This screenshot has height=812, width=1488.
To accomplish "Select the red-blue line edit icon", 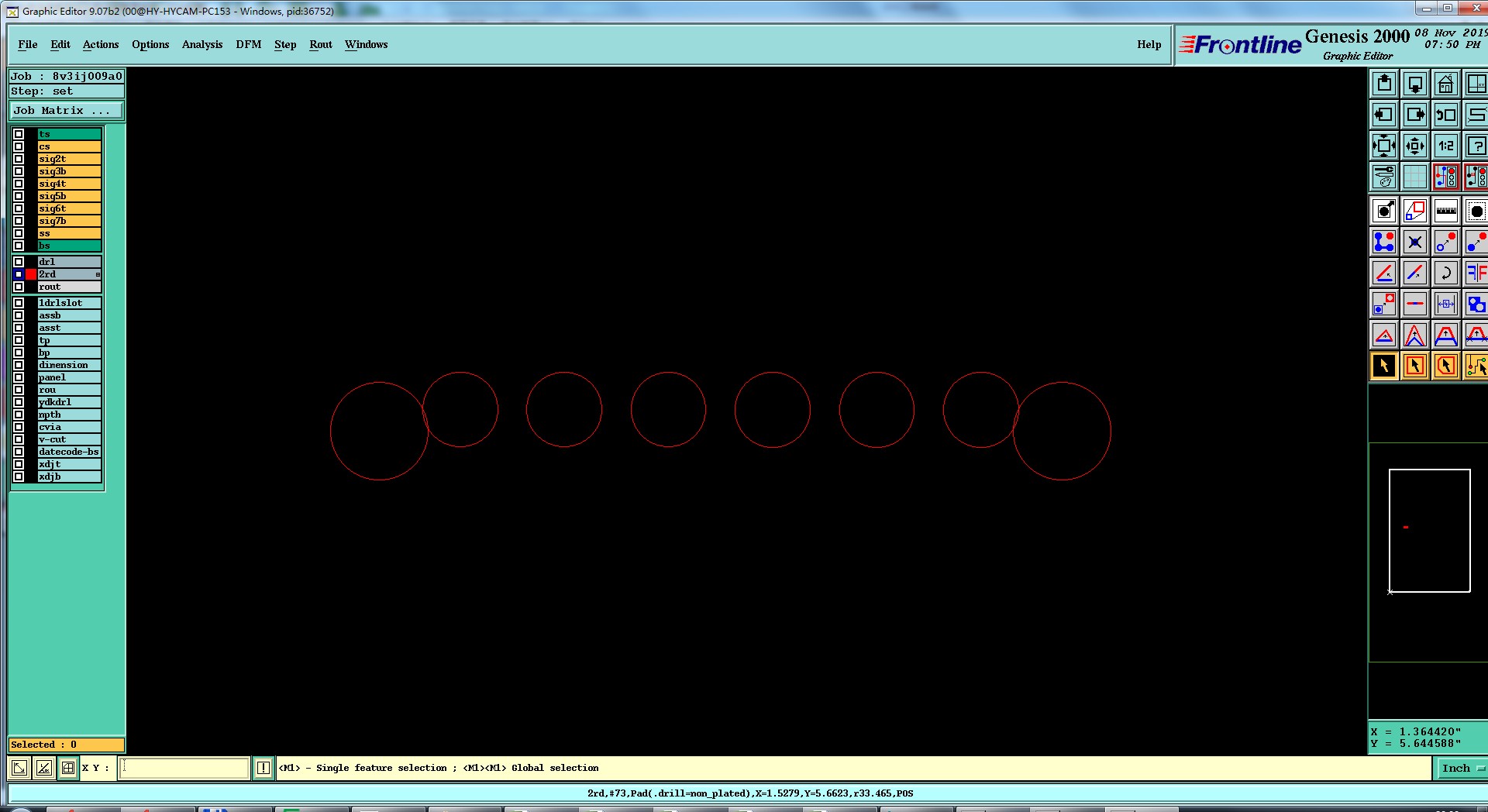I will click(x=1415, y=273).
